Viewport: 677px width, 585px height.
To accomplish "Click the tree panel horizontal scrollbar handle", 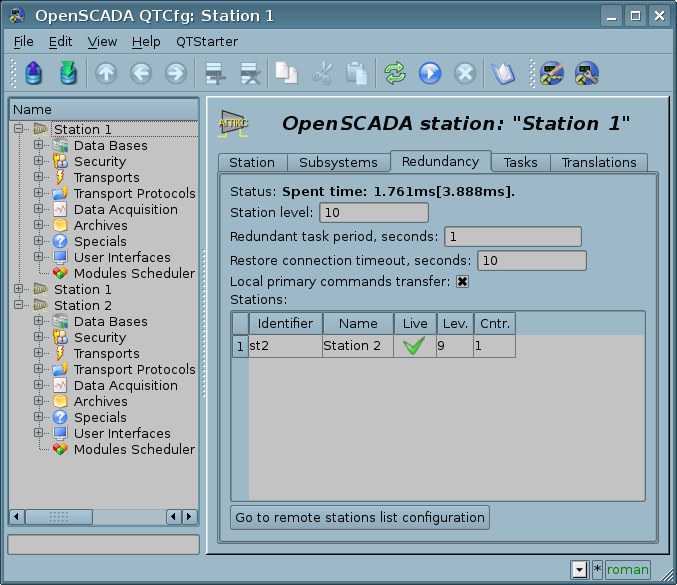I will [59, 516].
